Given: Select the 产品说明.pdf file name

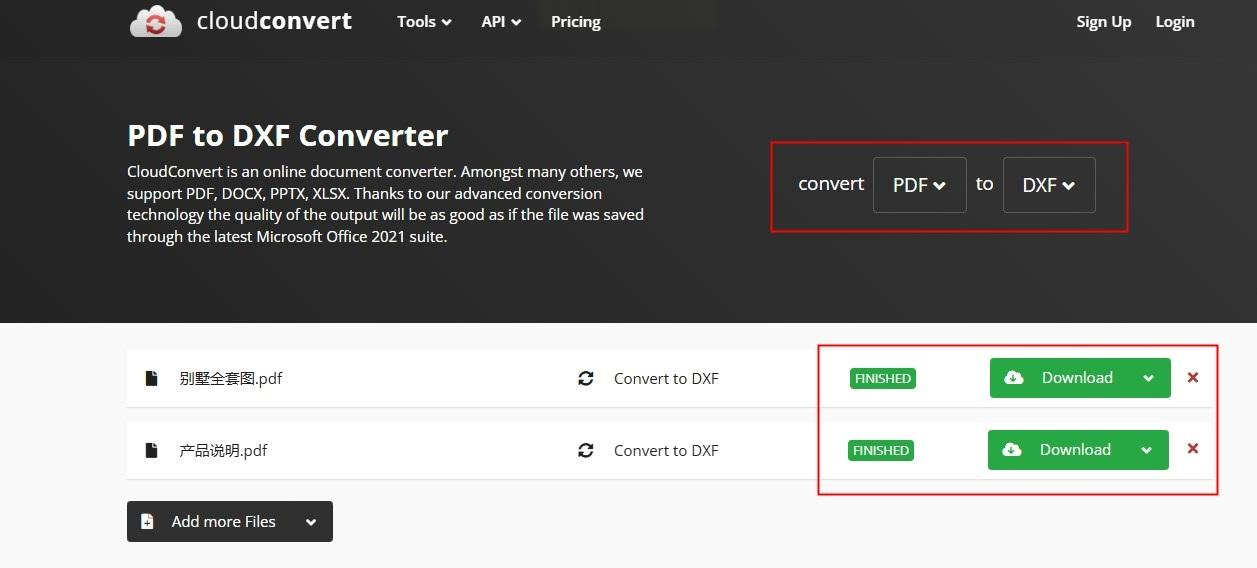Looking at the screenshot, I should click(223, 450).
